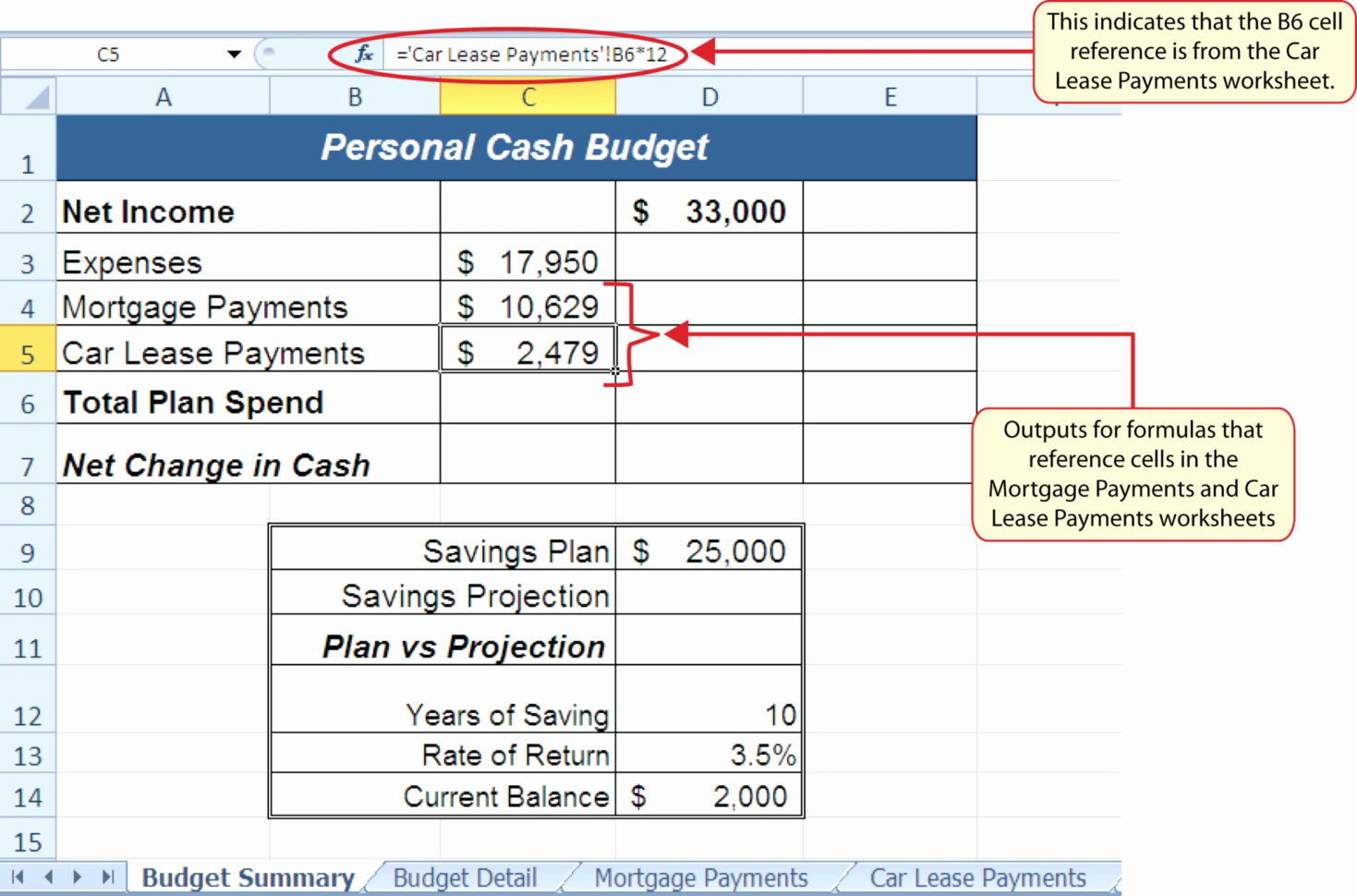Select the Car Lease Payments amount cell $2,479
This screenshot has width=1357, height=896.
point(527,353)
